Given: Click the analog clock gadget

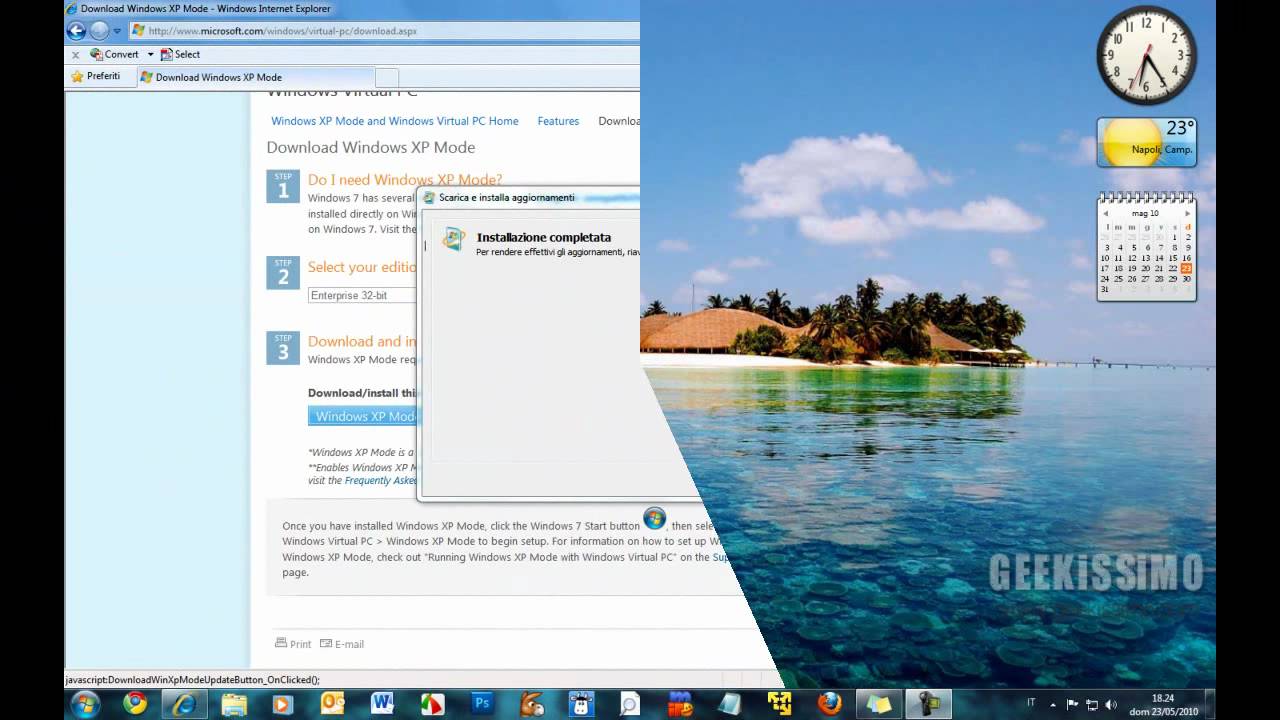Looking at the screenshot, I should [x=1147, y=56].
